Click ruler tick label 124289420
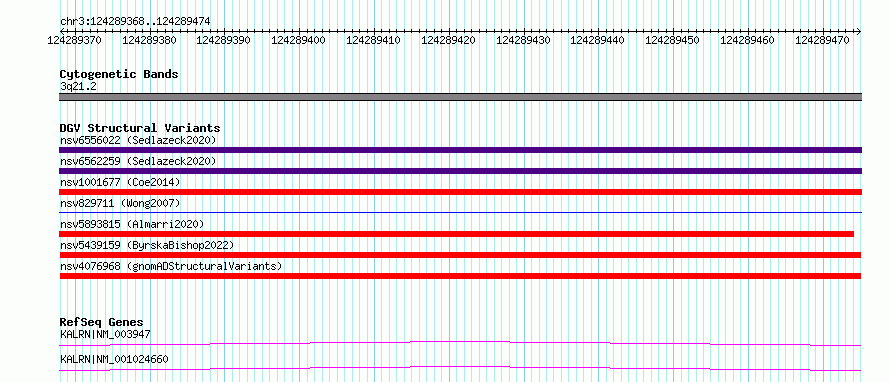The image size is (890, 382). tap(448, 41)
